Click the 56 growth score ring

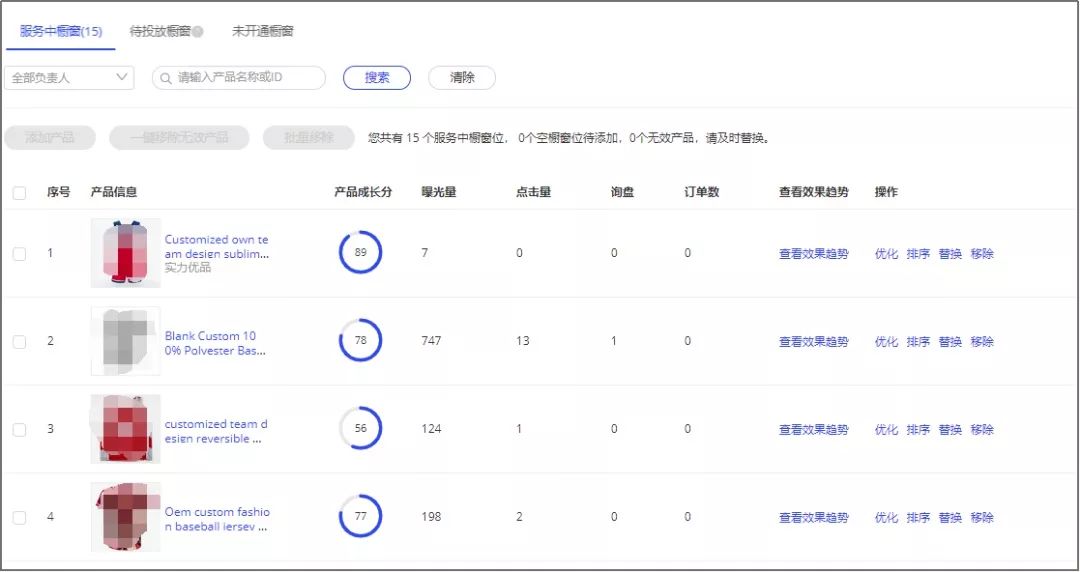360,429
